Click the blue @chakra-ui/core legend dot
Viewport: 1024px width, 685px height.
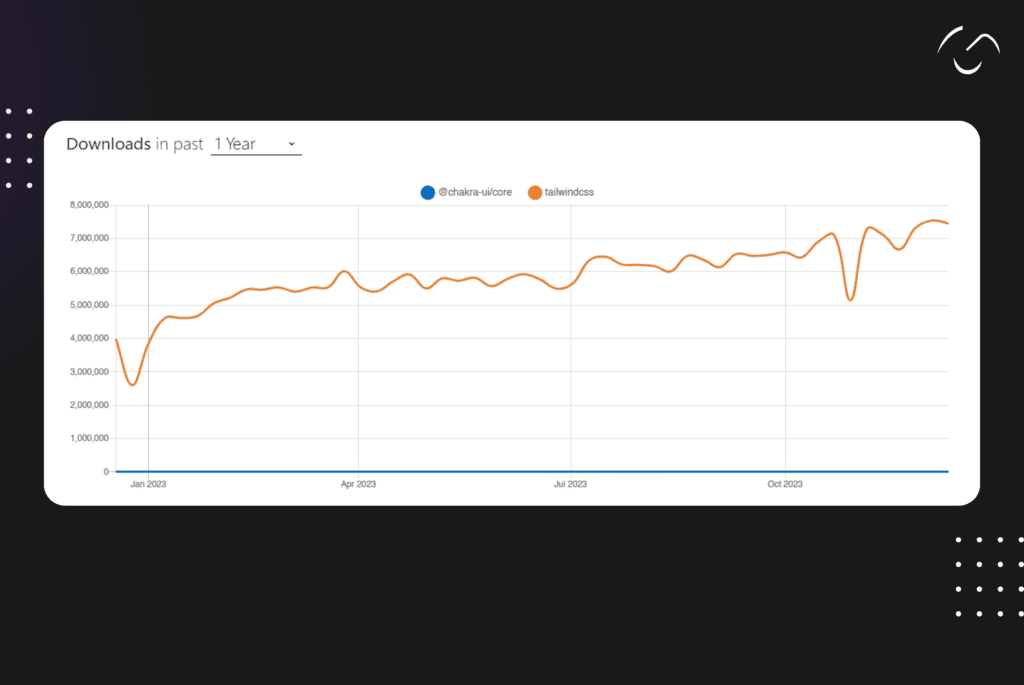pos(427,192)
